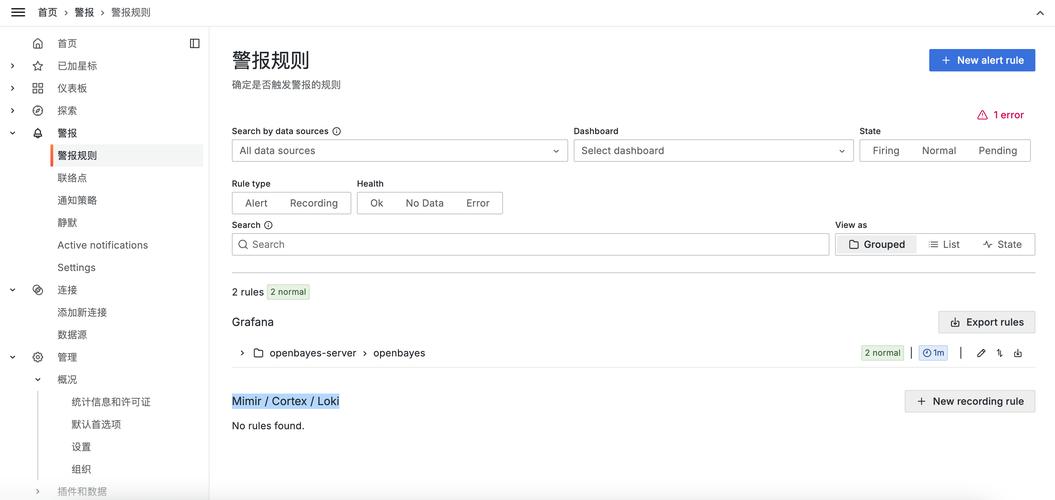Click the 2 normal badge beside 2 rules

coord(288,292)
